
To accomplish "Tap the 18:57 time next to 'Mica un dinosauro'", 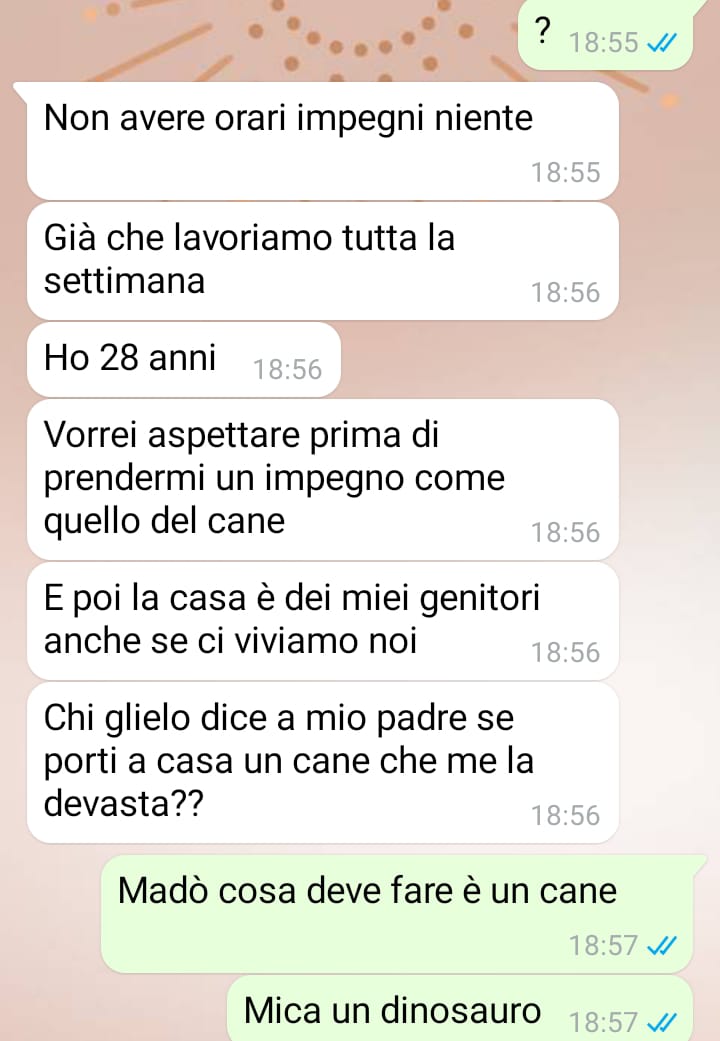I will point(603,1022).
